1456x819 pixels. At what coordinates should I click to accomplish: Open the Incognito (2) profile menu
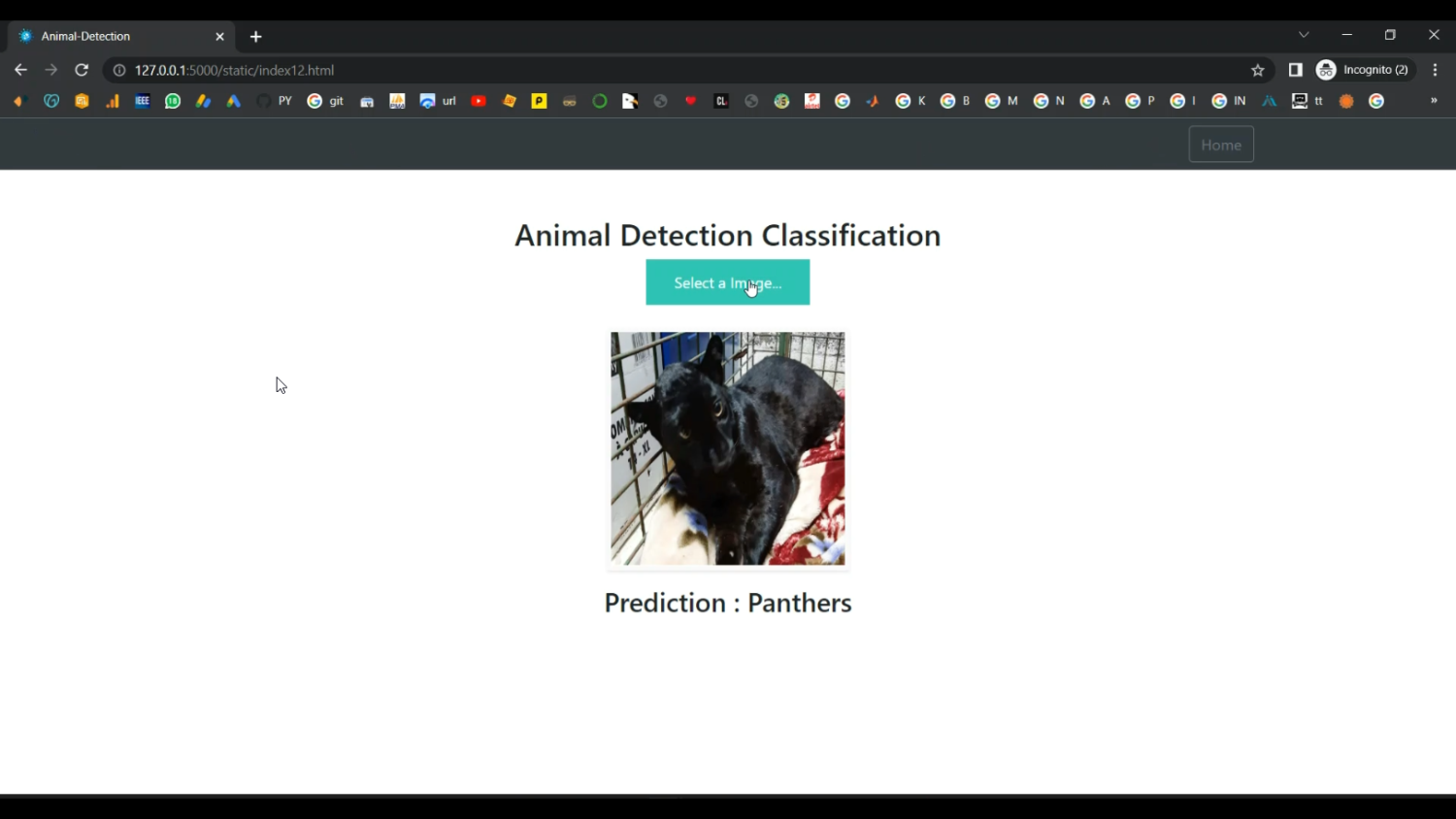coord(1363,70)
